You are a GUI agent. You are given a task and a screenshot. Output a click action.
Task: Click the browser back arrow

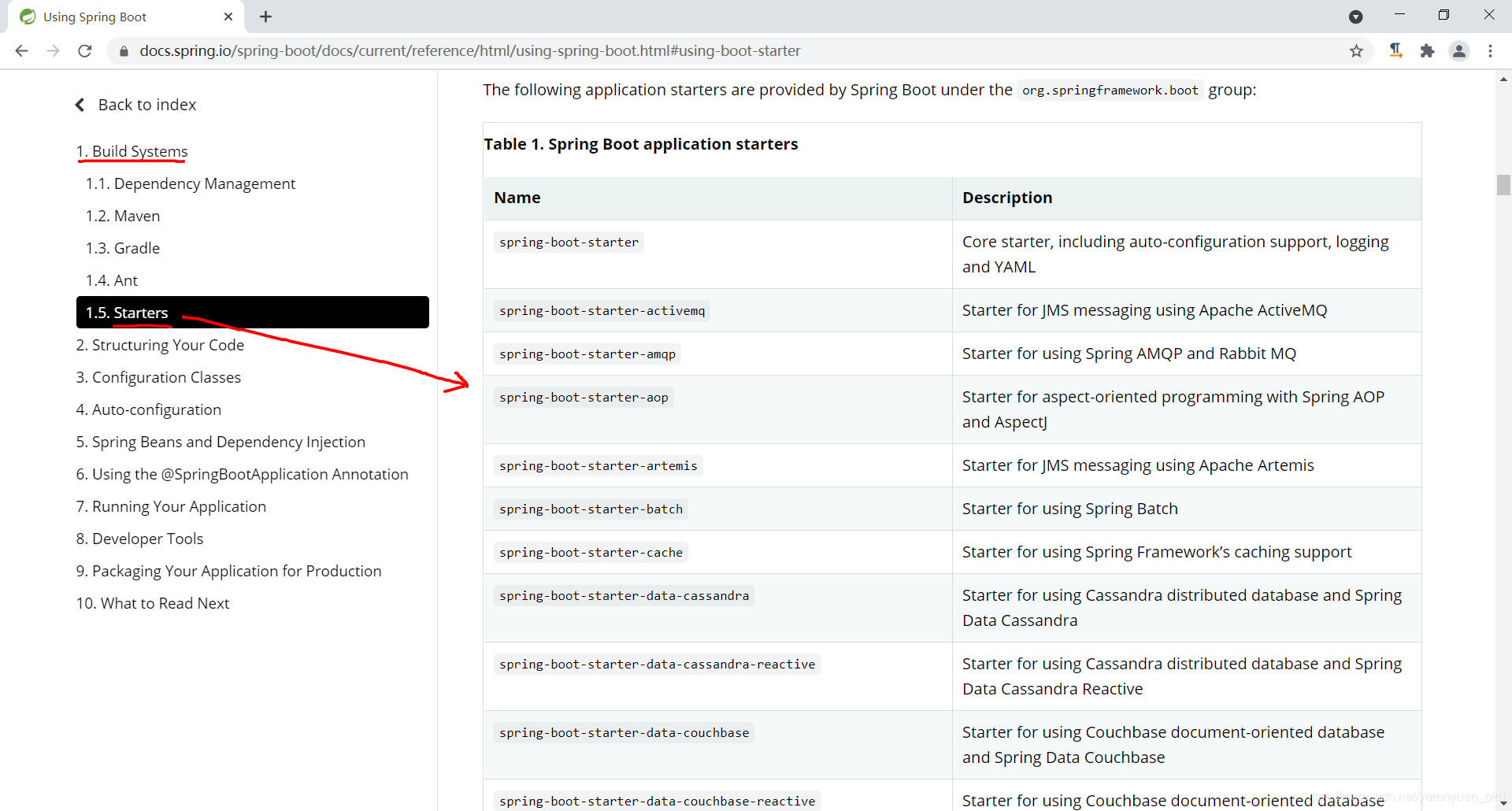(x=22, y=51)
